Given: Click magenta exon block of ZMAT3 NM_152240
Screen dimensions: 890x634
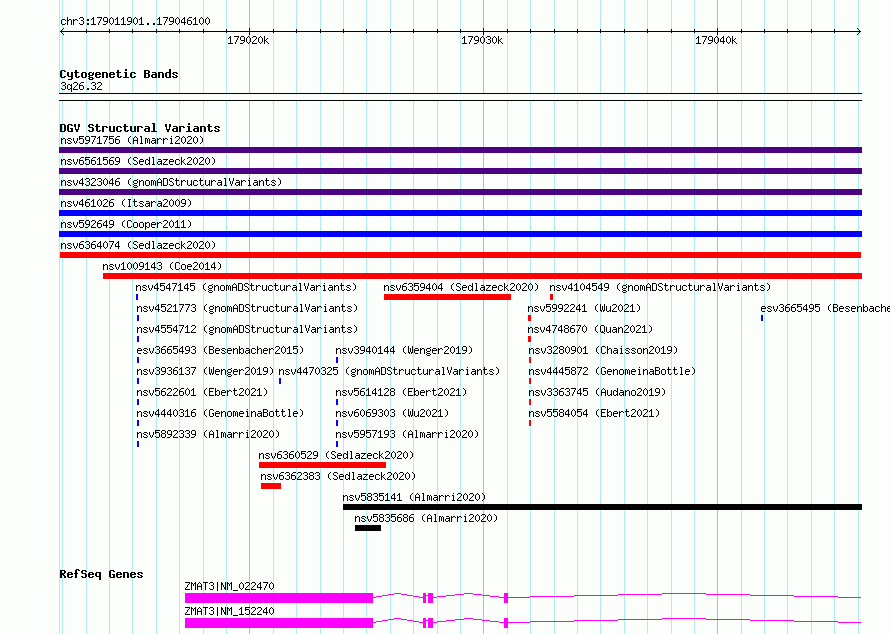Looking at the screenshot, I should tap(279, 623).
